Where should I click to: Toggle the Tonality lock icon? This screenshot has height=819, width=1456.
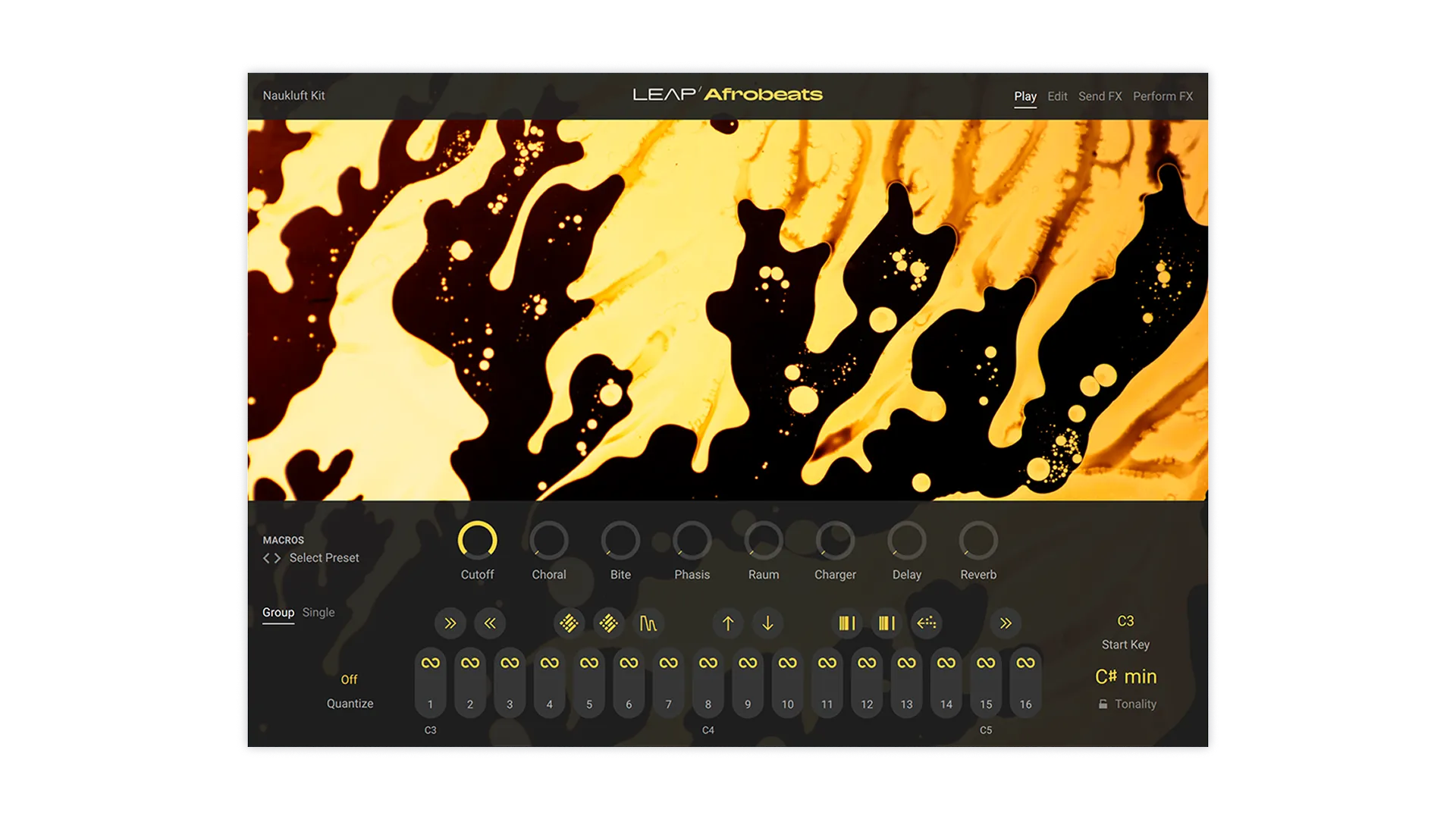pos(1103,704)
